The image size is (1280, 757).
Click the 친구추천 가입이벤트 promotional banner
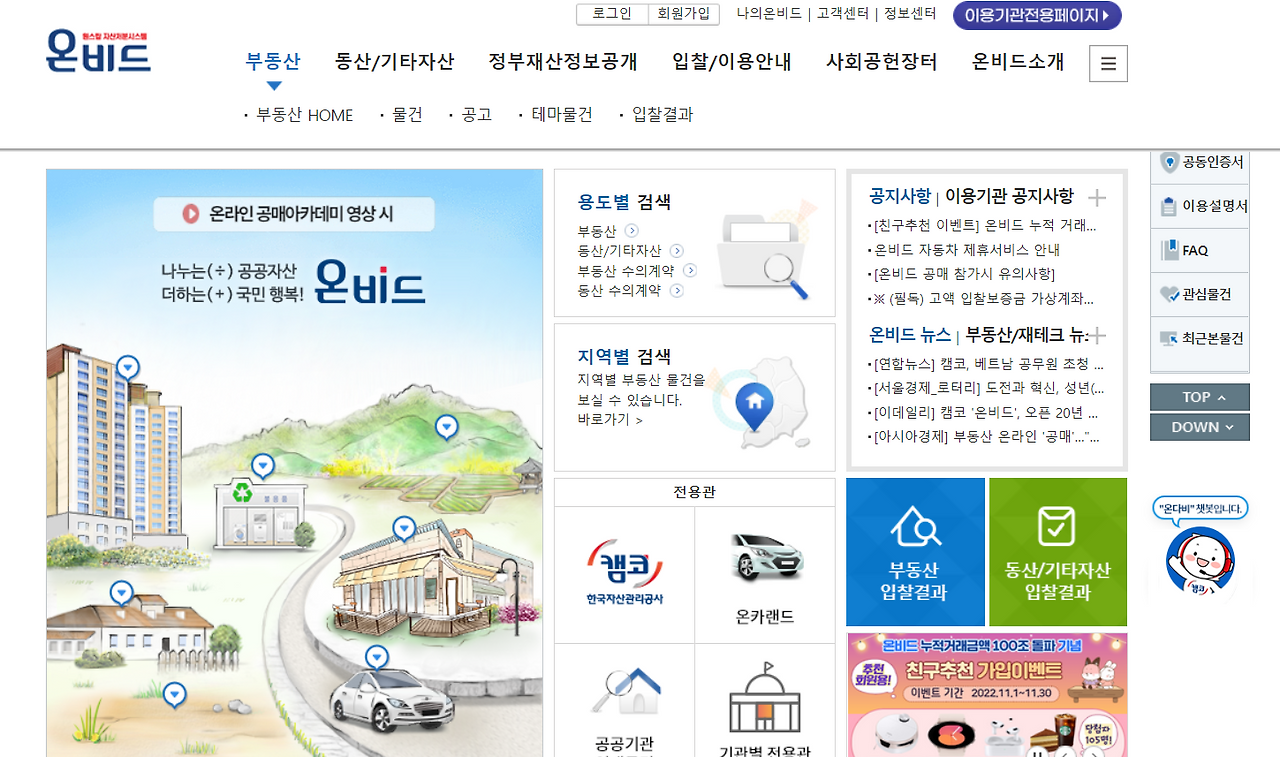click(x=987, y=690)
